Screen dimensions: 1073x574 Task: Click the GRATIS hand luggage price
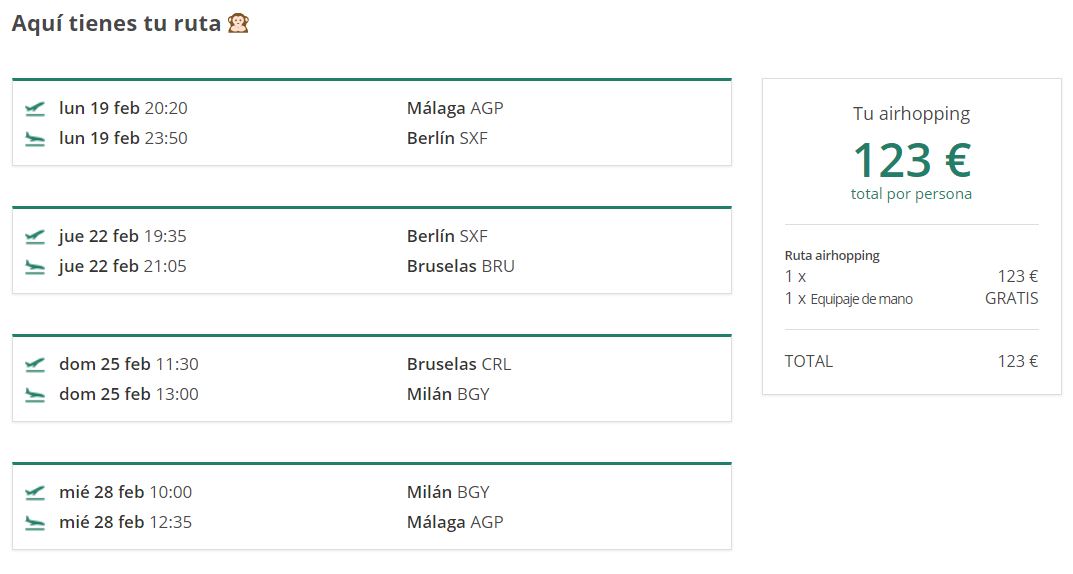(x=1011, y=298)
